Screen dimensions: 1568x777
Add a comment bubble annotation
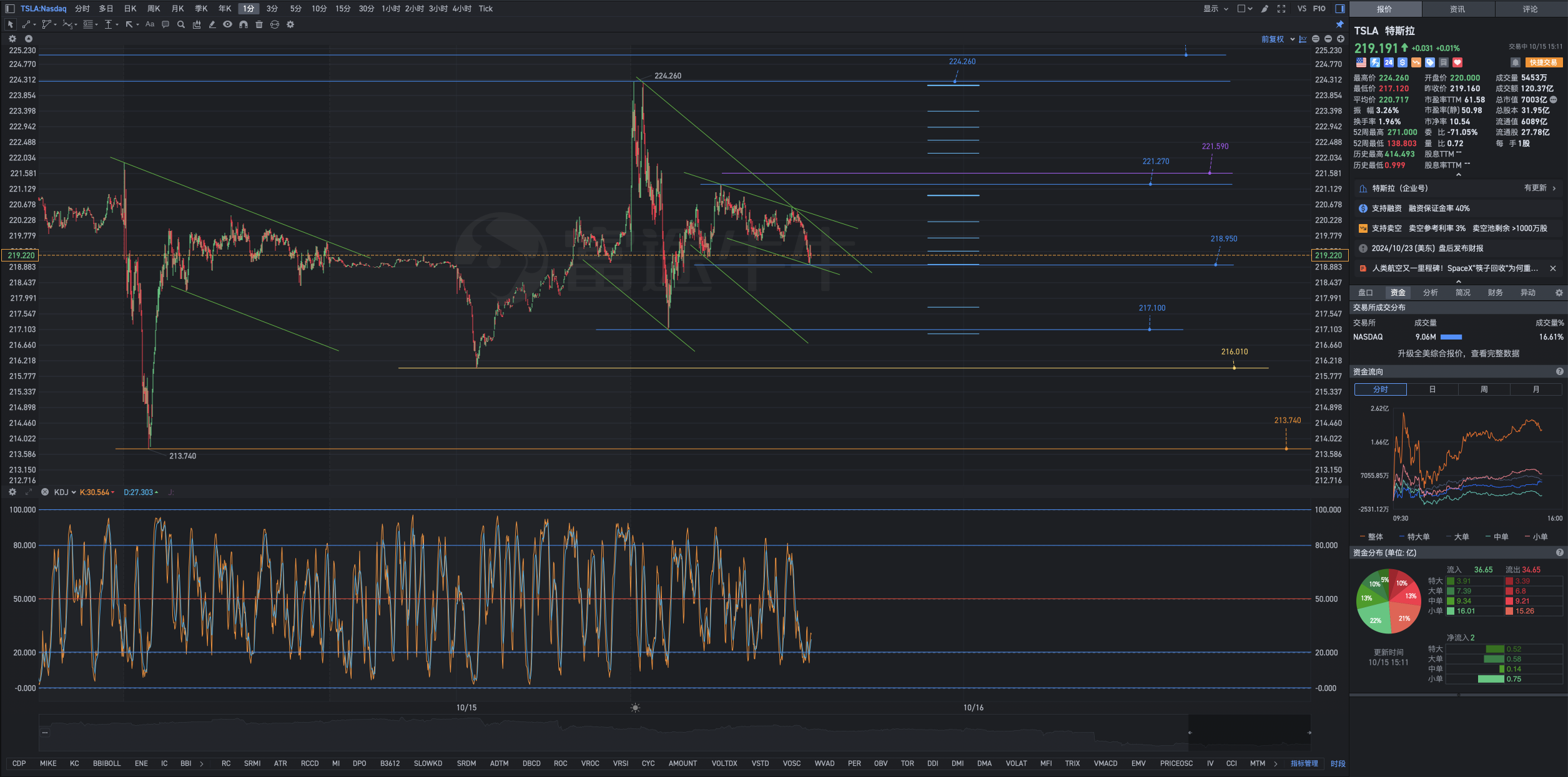165,24
